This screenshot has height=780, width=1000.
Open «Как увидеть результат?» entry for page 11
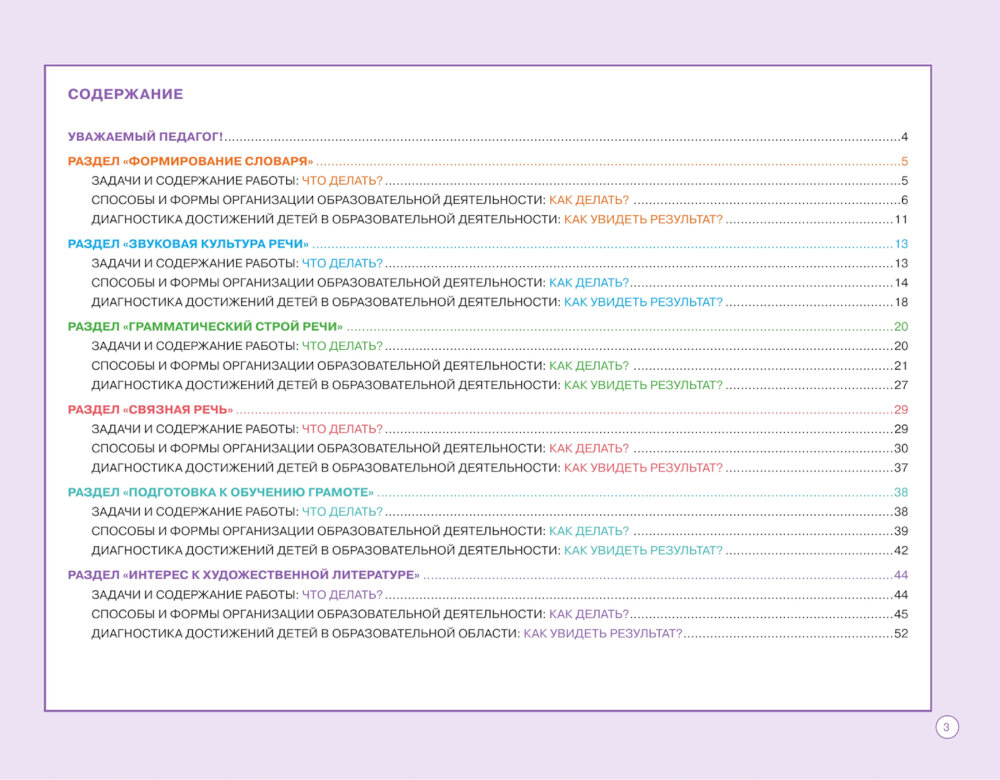pos(643,220)
